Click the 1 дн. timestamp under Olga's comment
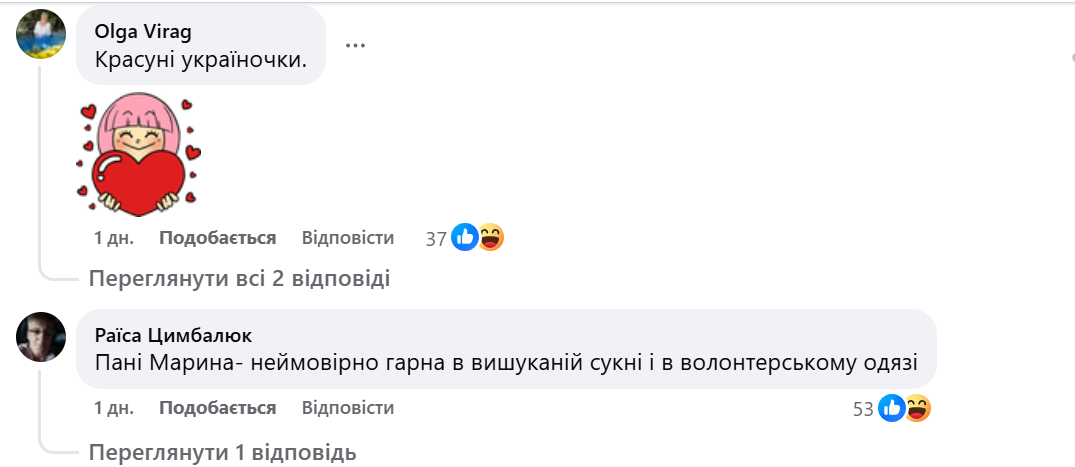 pyautogui.click(x=113, y=238)
